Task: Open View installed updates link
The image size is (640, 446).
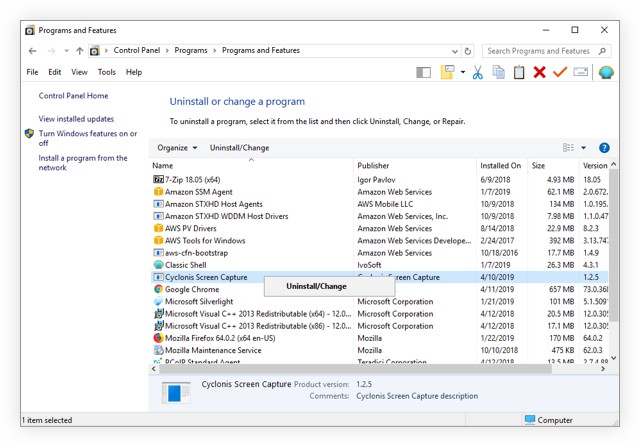Action: (x=76, y=119)
